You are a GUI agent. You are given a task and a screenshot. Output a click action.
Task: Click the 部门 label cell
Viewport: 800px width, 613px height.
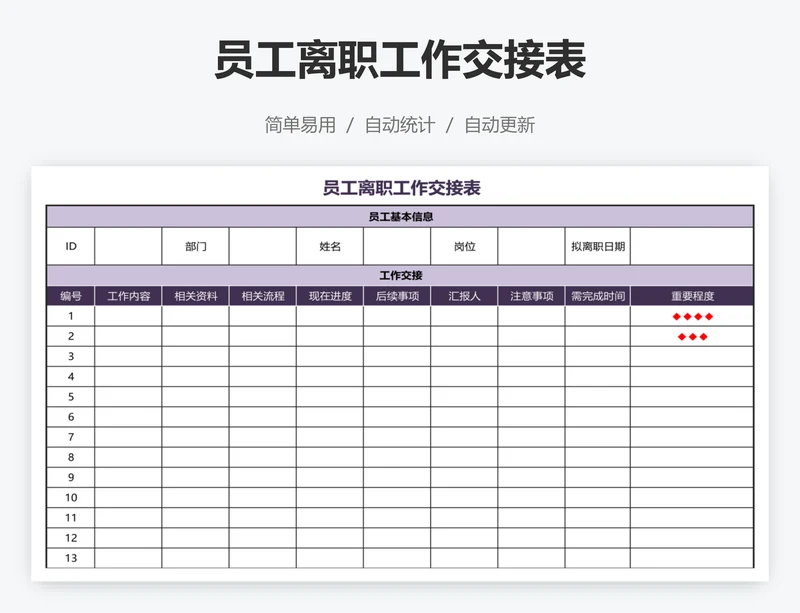(x=195, y=247)
